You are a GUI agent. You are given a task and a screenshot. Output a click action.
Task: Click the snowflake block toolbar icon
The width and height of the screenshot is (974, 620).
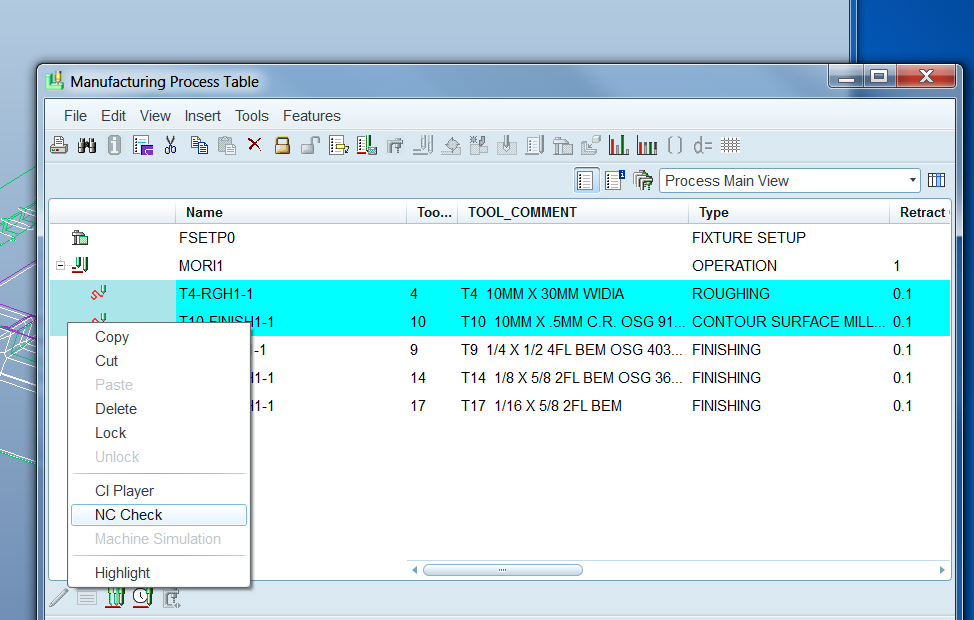click(x=478, y=145)
